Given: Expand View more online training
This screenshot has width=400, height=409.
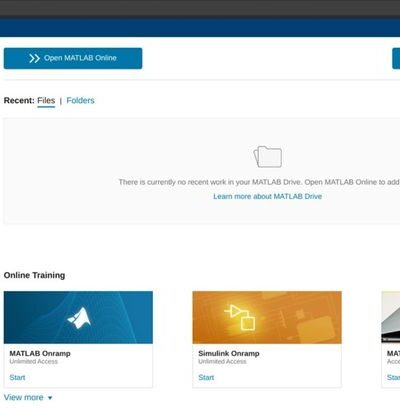Looking at the screenshot, I should point(28,397).
